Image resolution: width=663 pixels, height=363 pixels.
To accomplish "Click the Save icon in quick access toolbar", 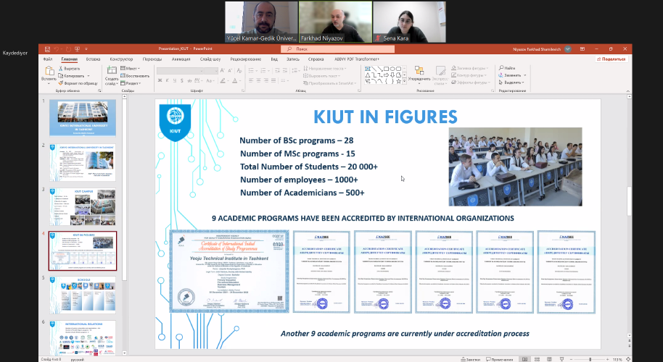I will tap(47, 49).
